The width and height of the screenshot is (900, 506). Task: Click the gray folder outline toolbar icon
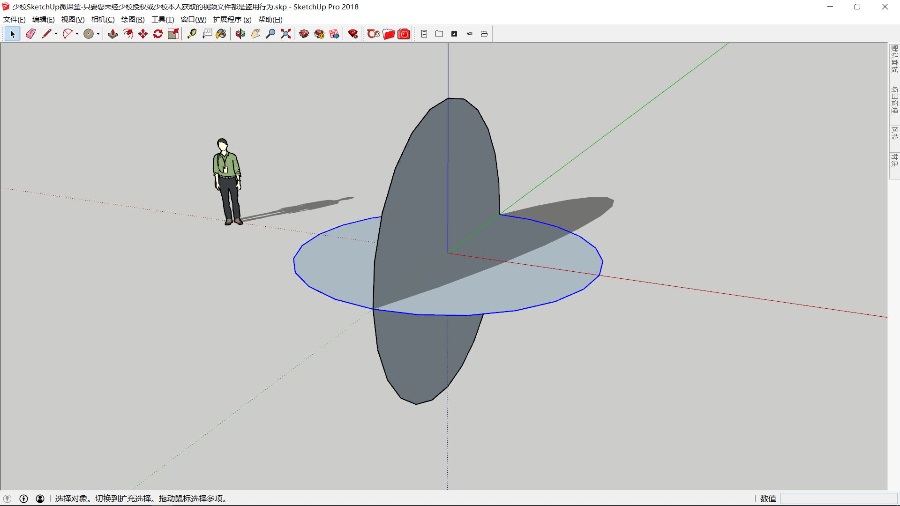439,34
